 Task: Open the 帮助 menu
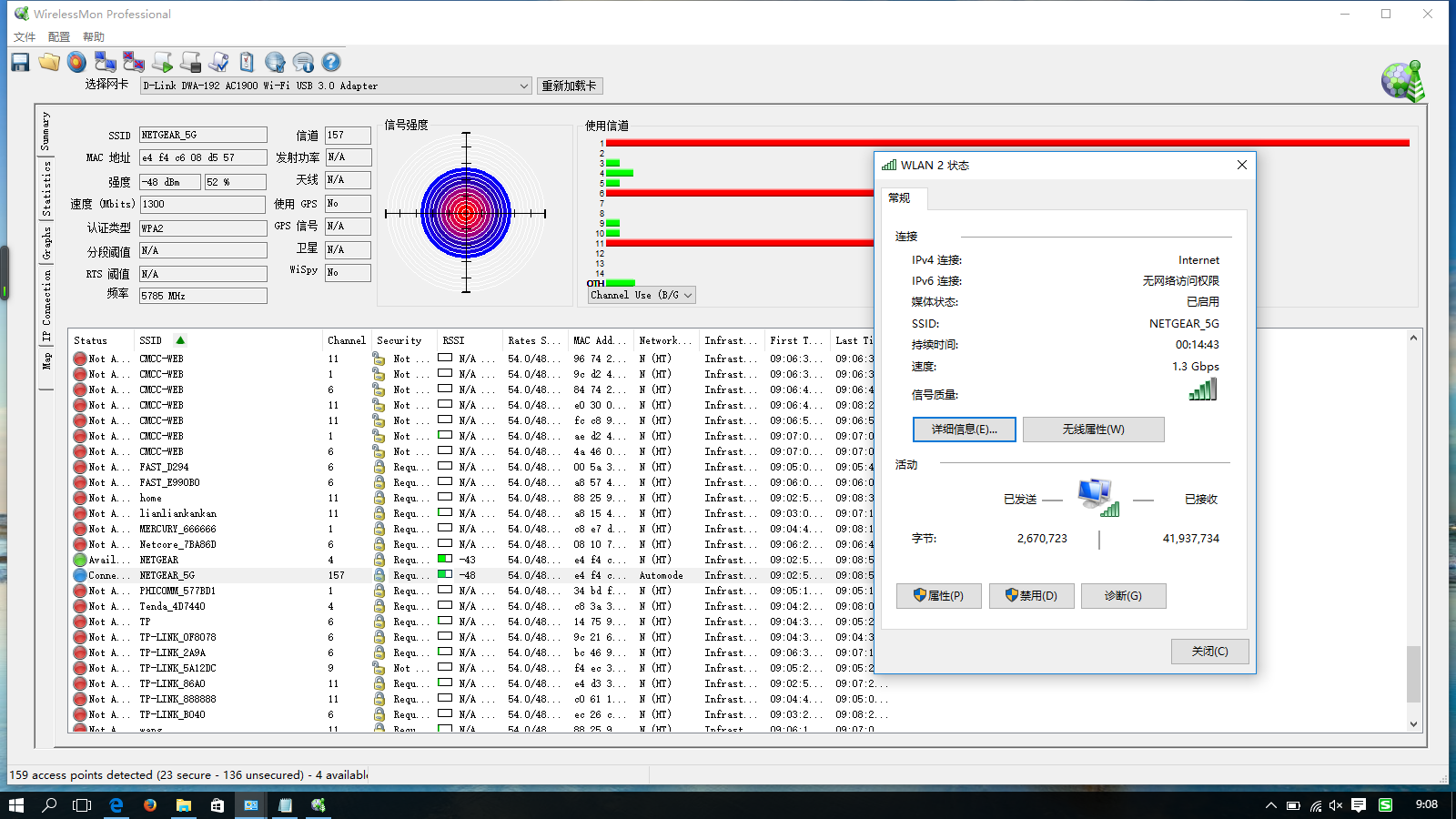[x=94, y=37]
